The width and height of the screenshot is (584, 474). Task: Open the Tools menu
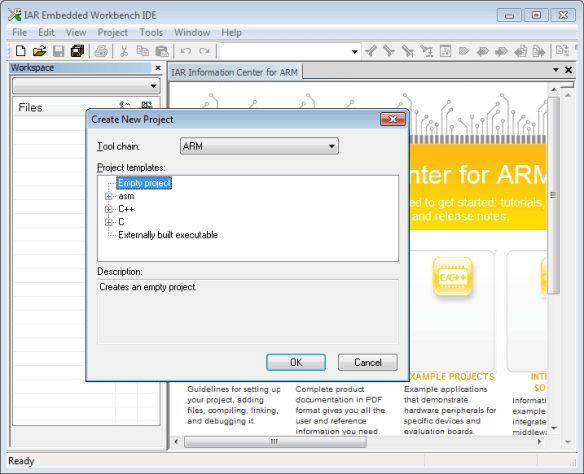click(151, 32)
